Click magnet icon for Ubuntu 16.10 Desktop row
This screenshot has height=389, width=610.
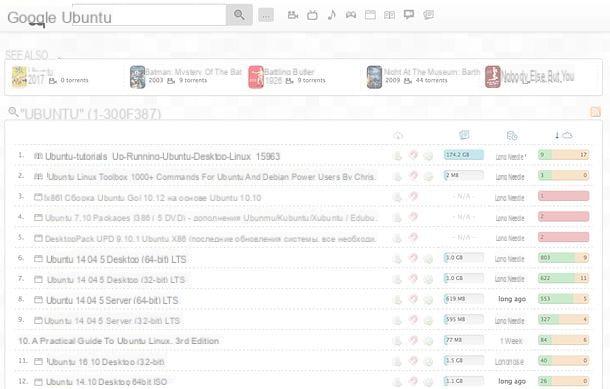pyautogui.click(x=413, y=361)
